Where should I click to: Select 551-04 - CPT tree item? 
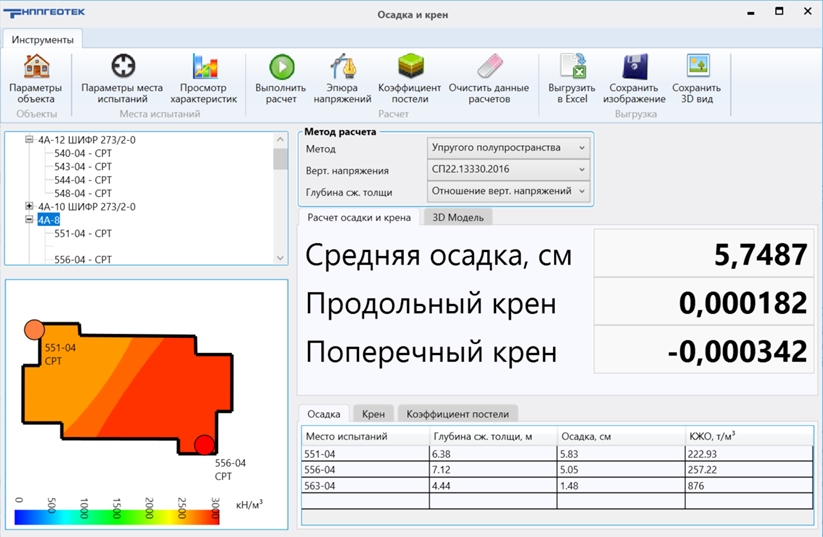[x=83, y=233]
